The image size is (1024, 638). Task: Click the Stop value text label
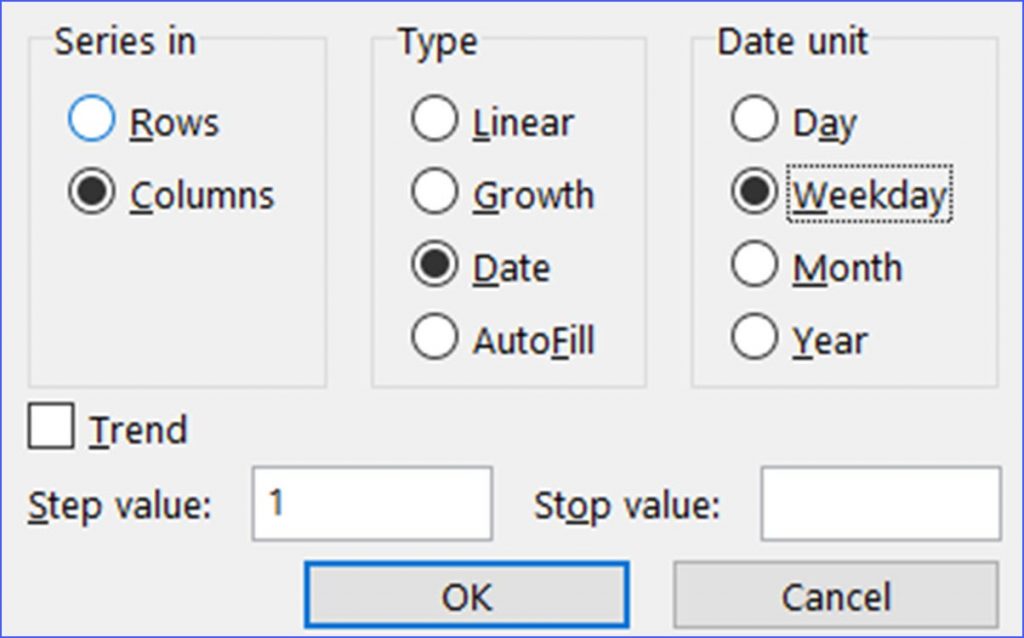627,506
